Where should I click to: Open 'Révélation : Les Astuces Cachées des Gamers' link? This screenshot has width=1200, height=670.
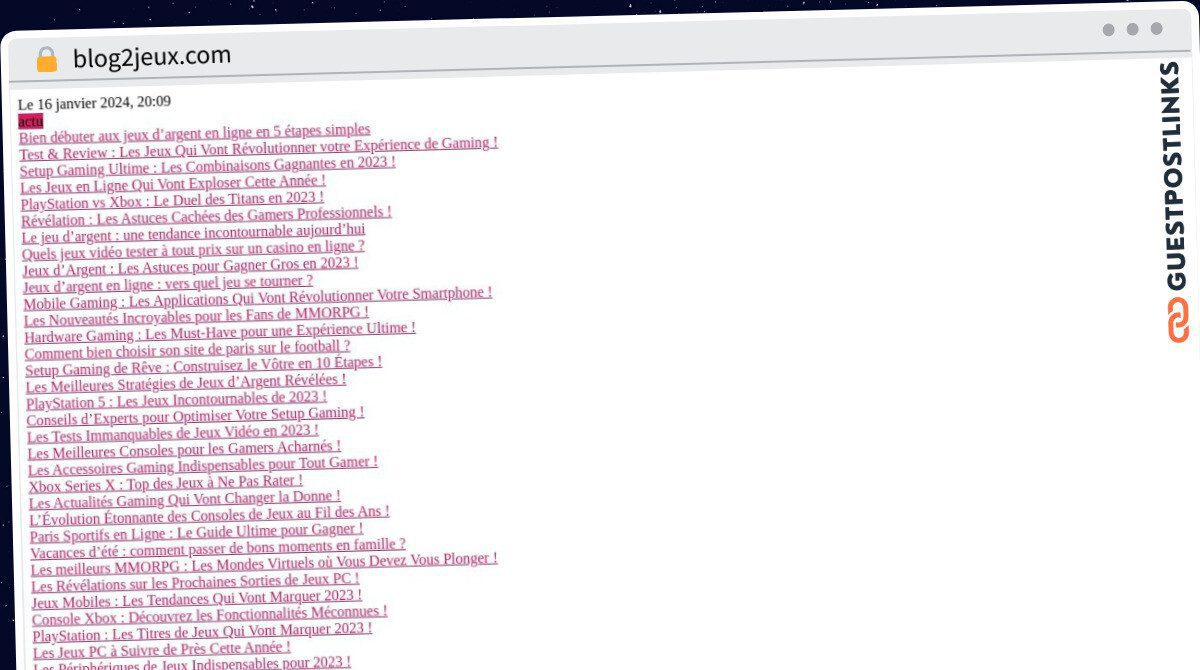coord(207,217)
